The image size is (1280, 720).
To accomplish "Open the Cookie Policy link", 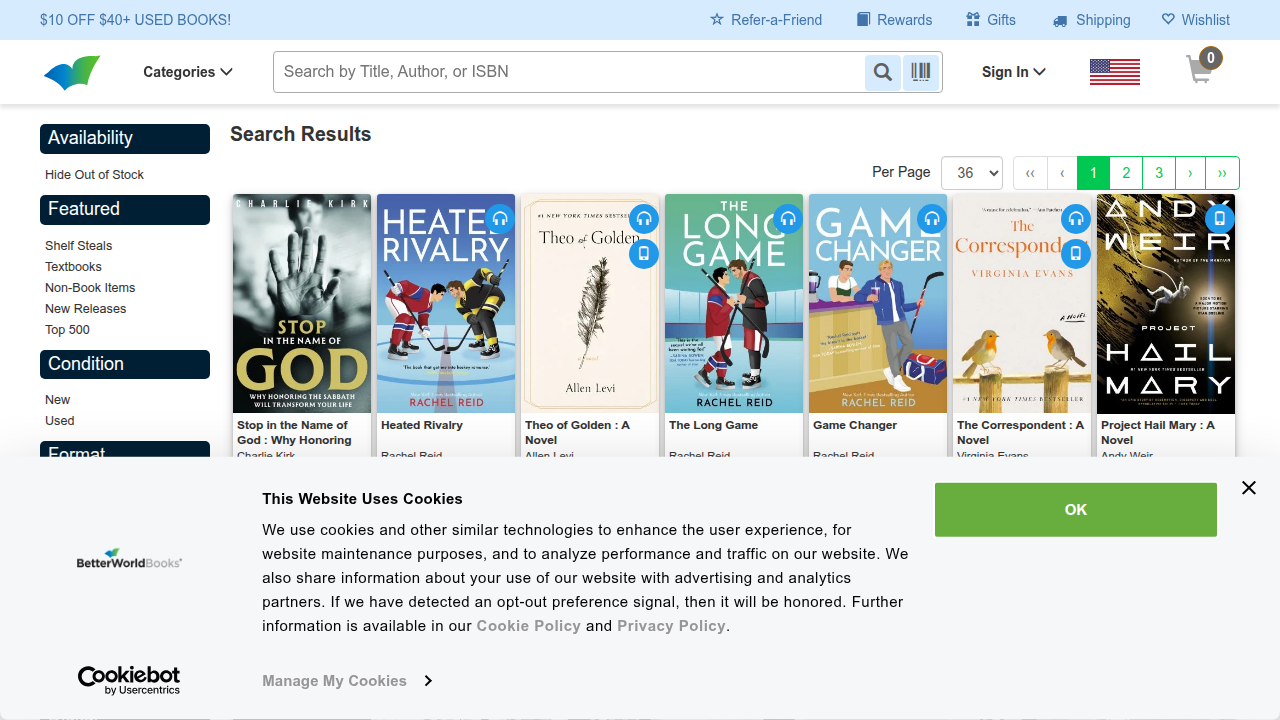I will point(528,626).
